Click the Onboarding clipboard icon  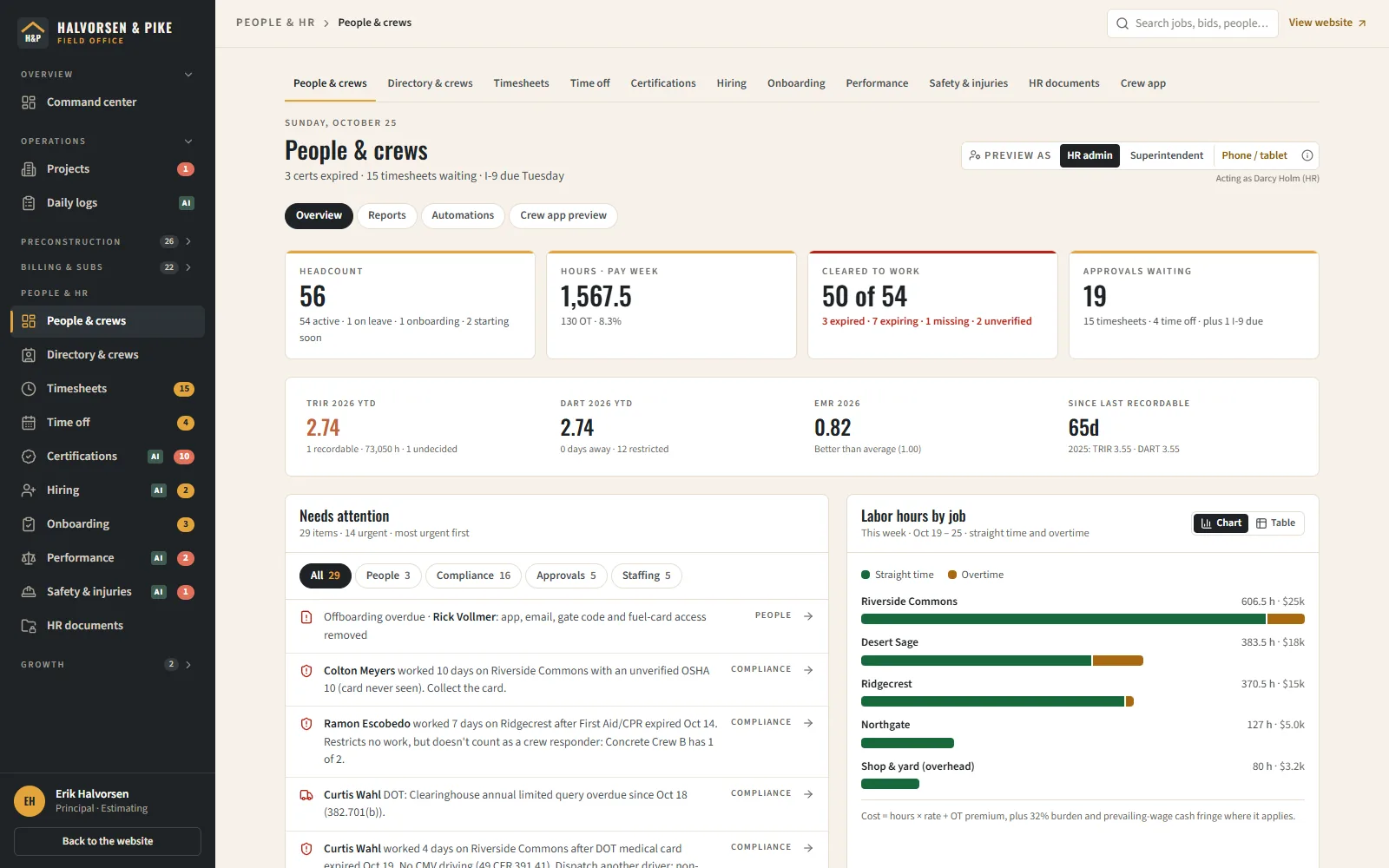[29, 524]
